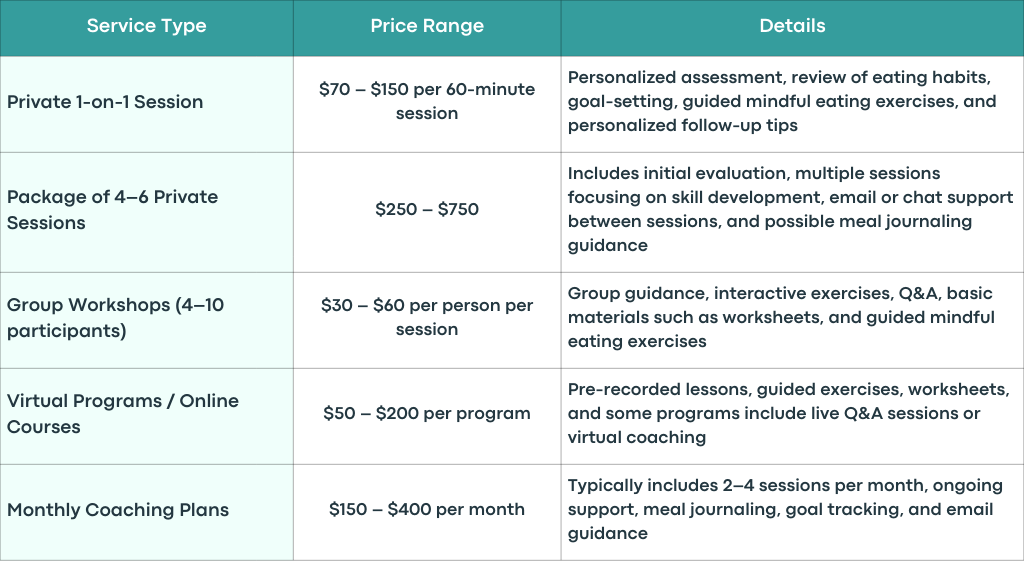The width and height of the screenshot is (1024, 561).
Task: Select the Group Workshops service cell
Action: point(146,320)
